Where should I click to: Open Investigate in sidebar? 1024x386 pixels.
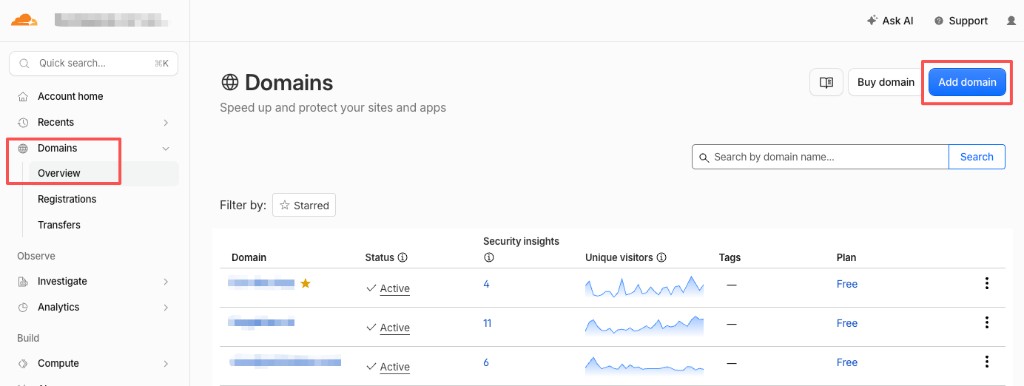(62, 281)
